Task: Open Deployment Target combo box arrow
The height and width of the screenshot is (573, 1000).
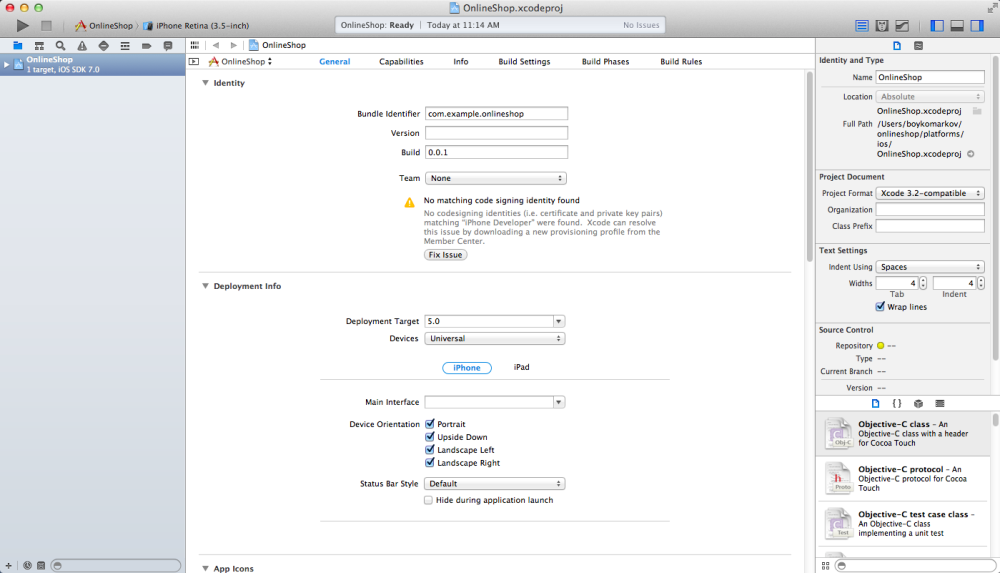Action: [x=559, y=321]
